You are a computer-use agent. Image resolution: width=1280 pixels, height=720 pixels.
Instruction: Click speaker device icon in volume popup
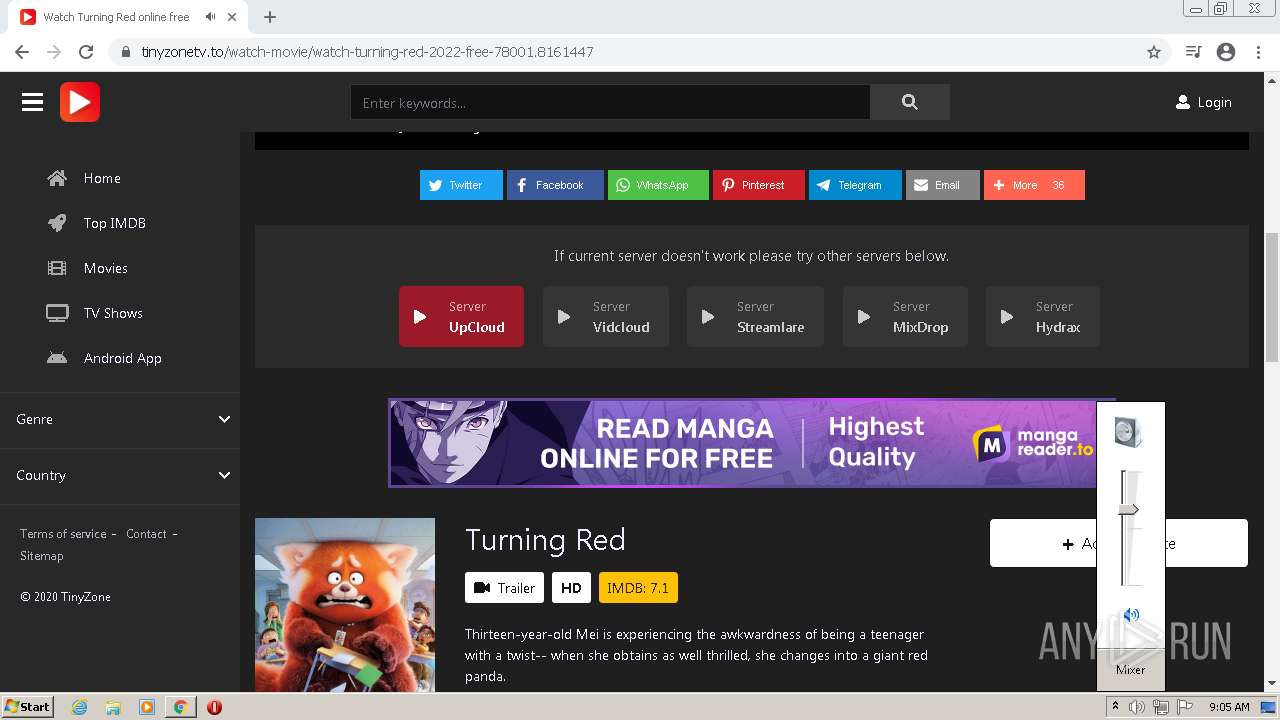tap(1129, 433)
